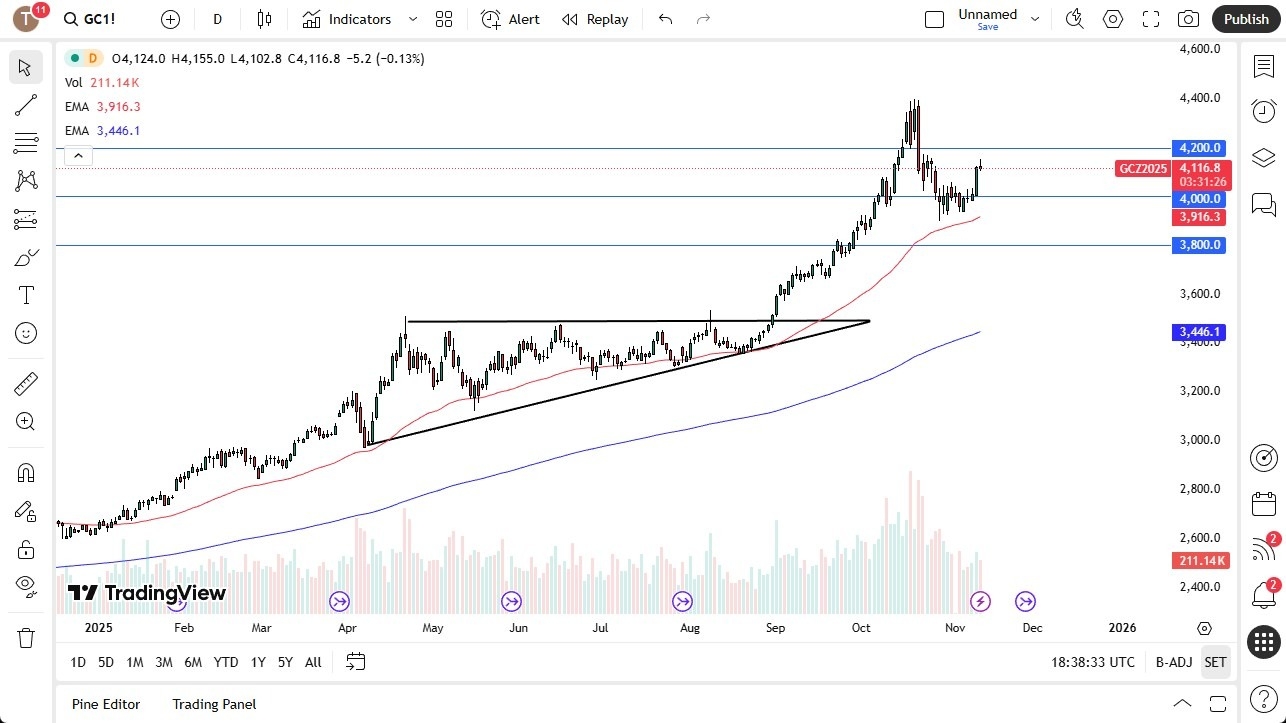Open the Trading Panel tab
The width and height of the screenshot is (1286, 723).
tap(213, 704)
